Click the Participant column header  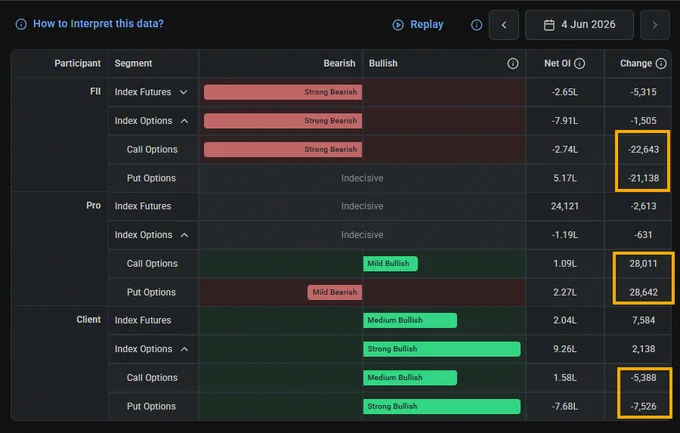point(77,63)
